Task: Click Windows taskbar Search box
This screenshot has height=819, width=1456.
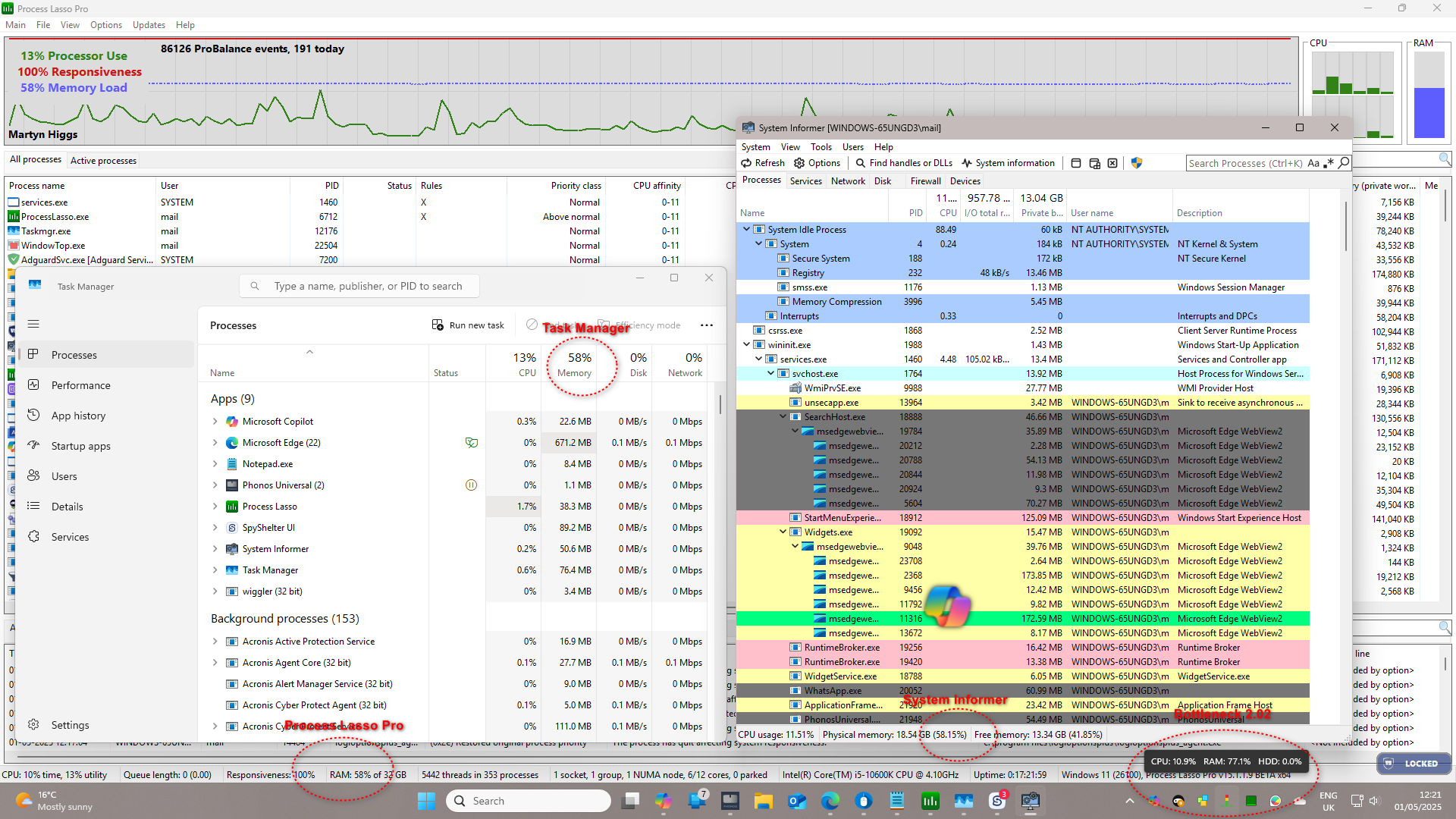Action: (529, 801)
